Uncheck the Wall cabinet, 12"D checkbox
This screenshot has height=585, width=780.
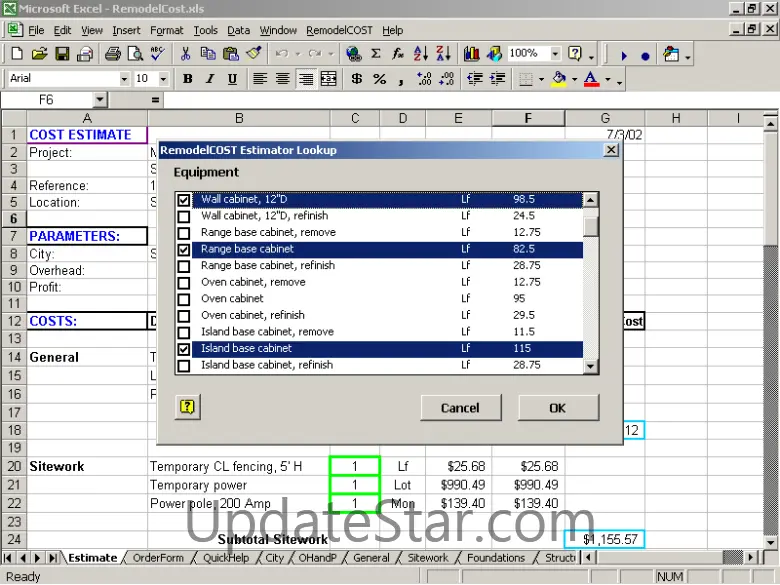[184, 200]
